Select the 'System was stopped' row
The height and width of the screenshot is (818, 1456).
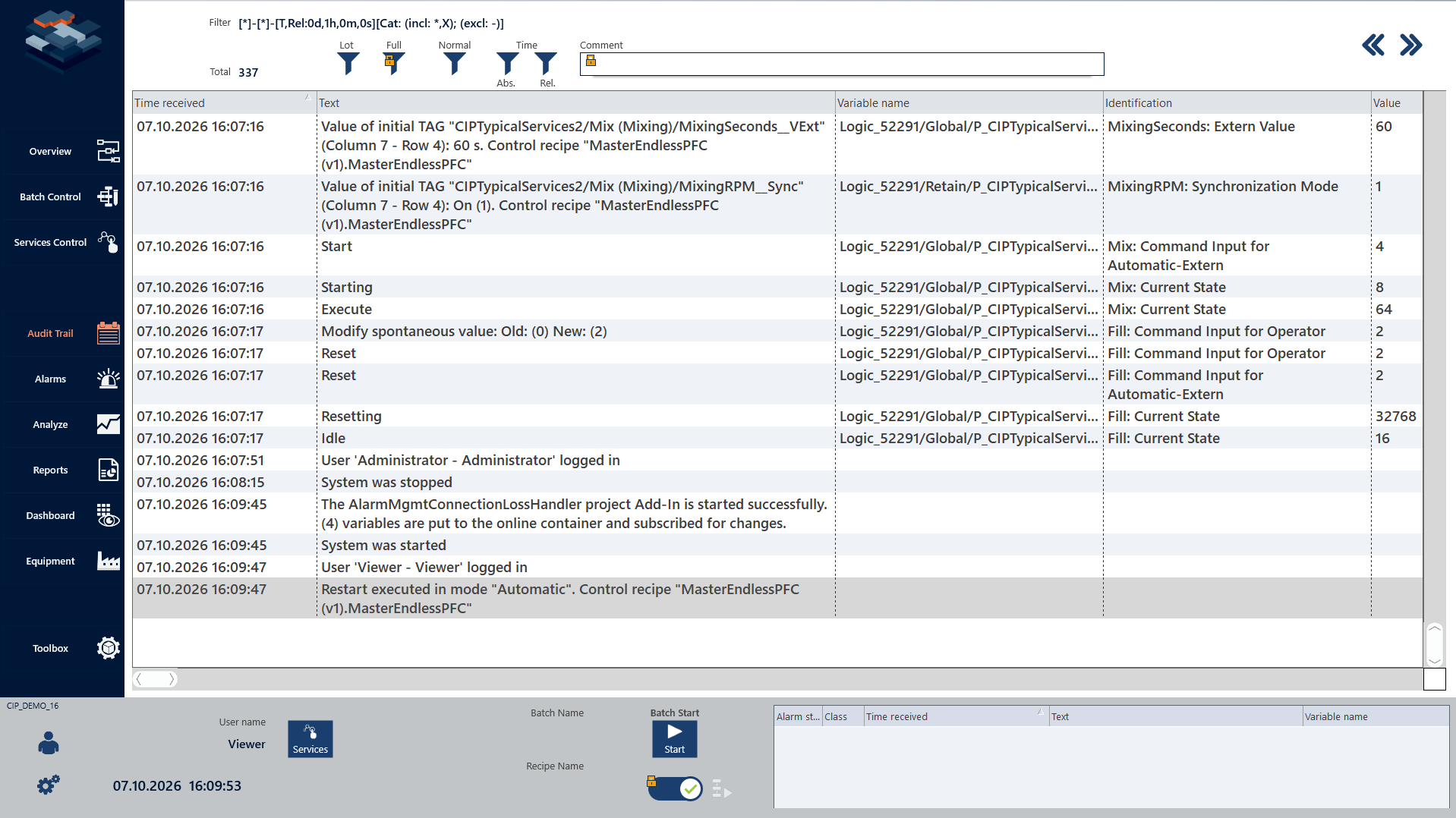[x=777, y=482]
